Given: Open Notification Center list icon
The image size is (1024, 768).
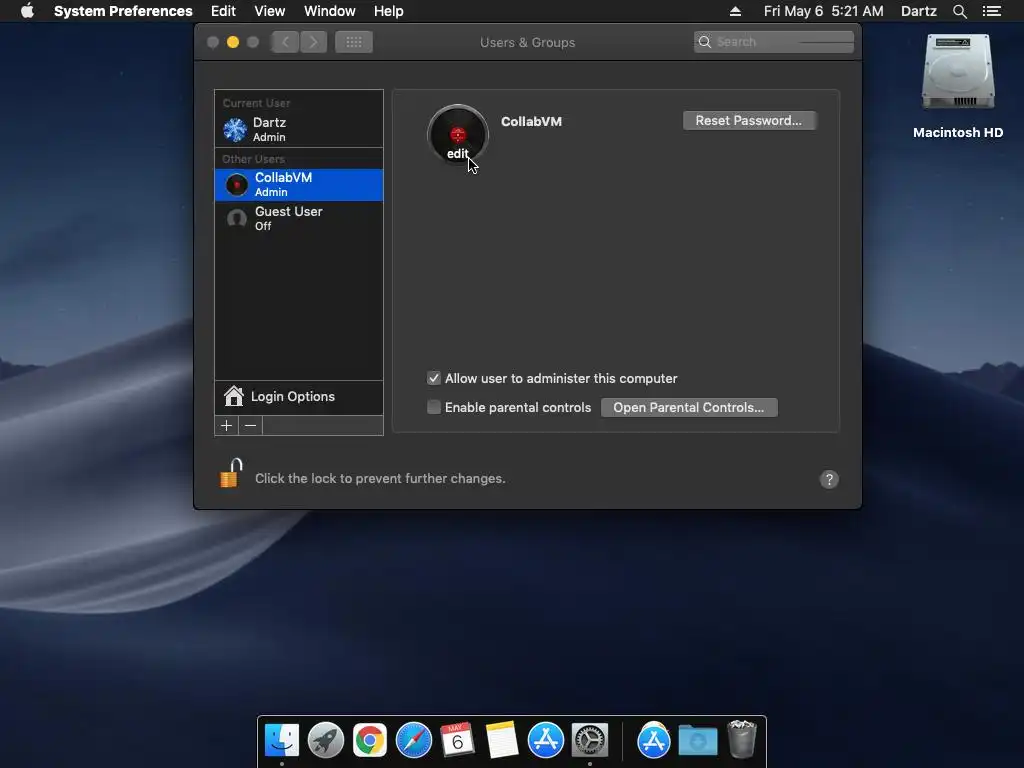Looking at the screenshot, I should point(992,11).
